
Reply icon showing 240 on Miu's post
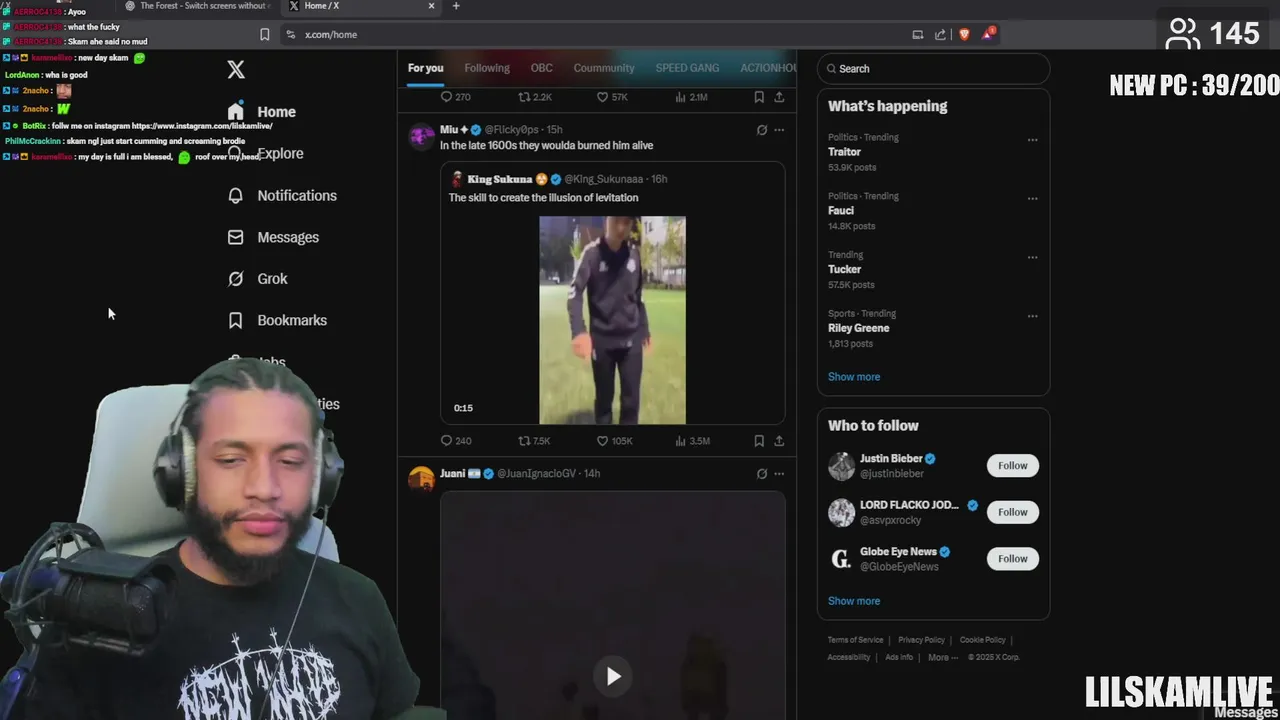point(447,441)
